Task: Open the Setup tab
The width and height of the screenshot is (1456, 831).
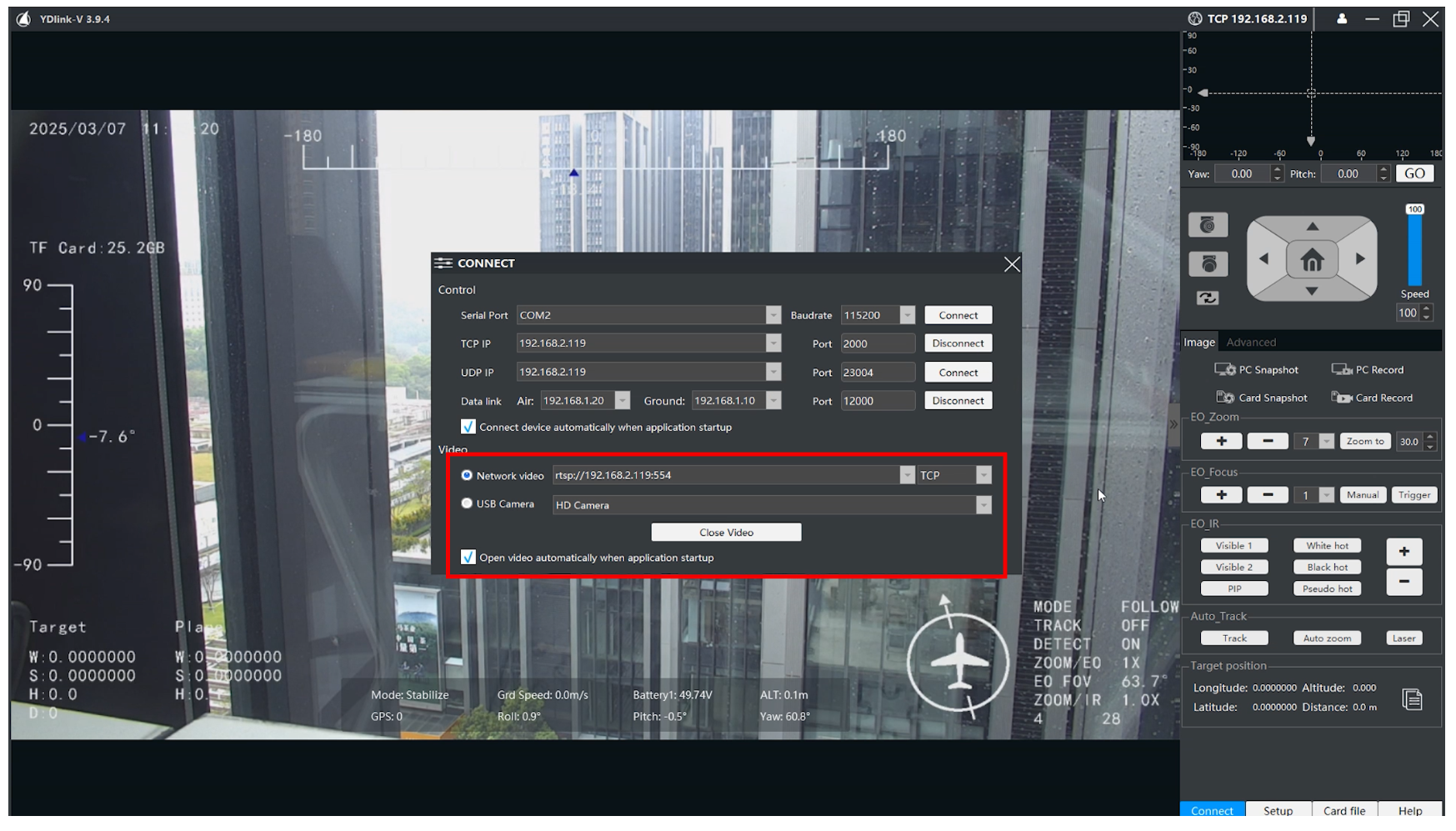Action: coord(1278,810)
